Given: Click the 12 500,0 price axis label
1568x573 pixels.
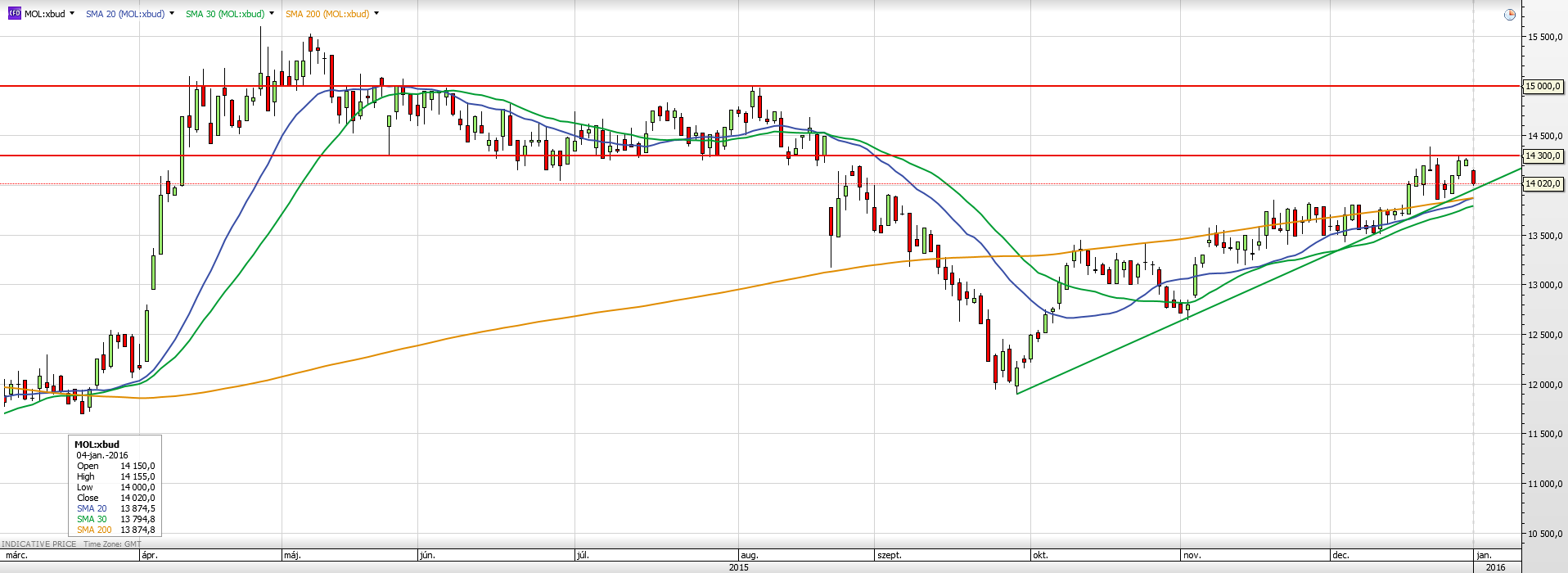Looking at the screenshot, I should pyautogui.click(x=1545, y=335).
